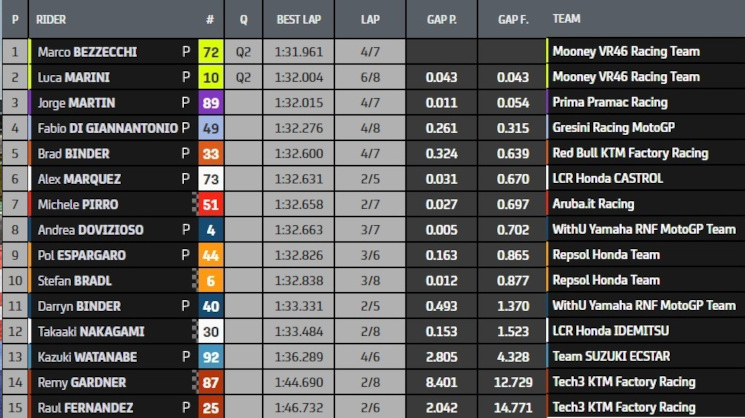The width and height of the screenshot is (745, 418).
Task: Sort by the BEST LAP column header
Action: (299, 19)
